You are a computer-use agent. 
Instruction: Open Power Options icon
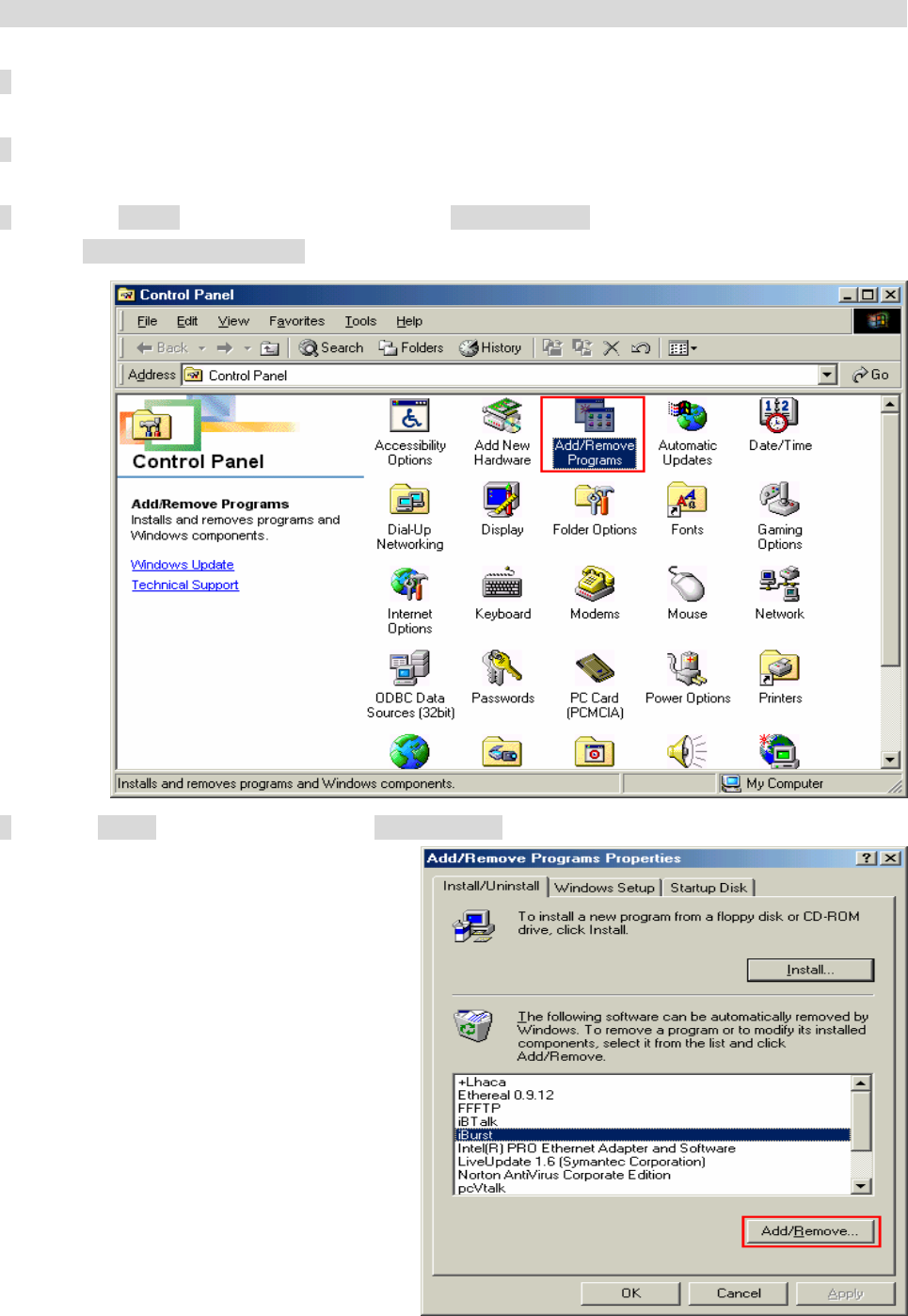[x=688, y=678]
